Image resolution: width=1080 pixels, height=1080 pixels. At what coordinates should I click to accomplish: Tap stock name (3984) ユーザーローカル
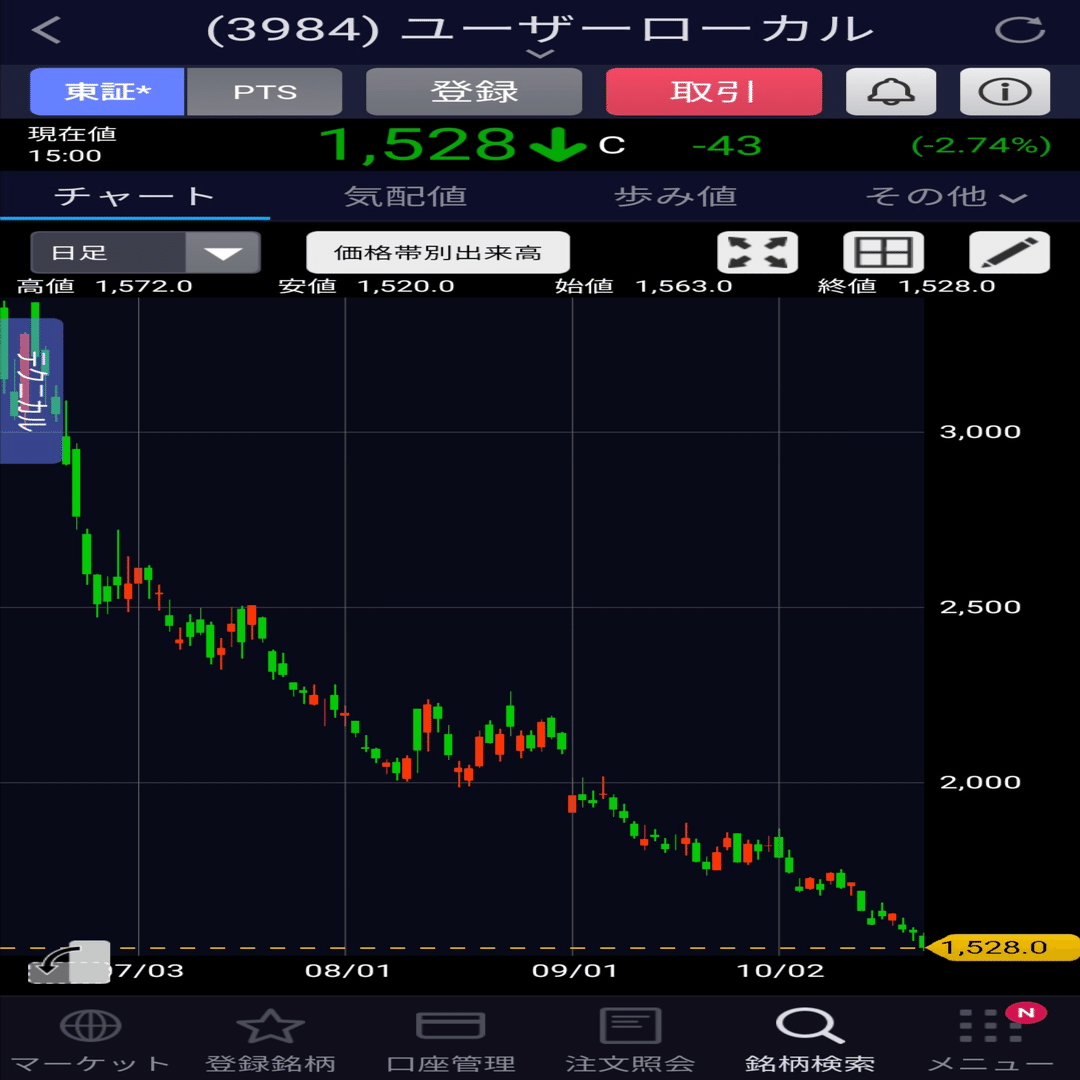[540, 30]
